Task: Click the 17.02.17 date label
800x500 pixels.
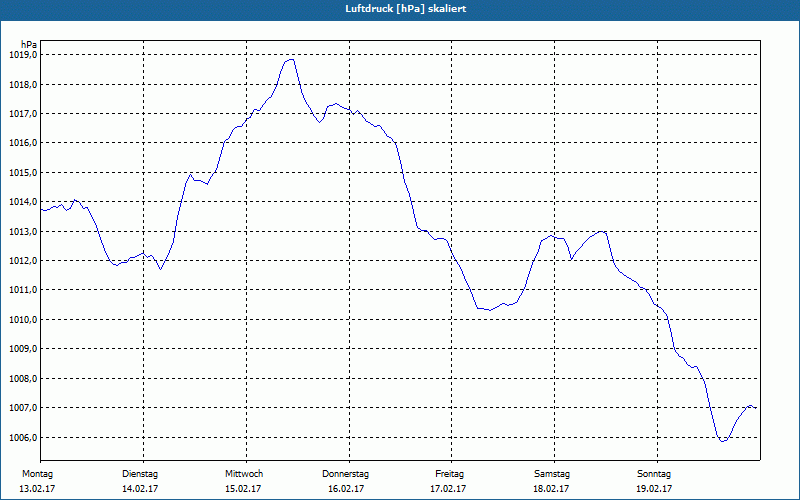Action: pos(448,489)
